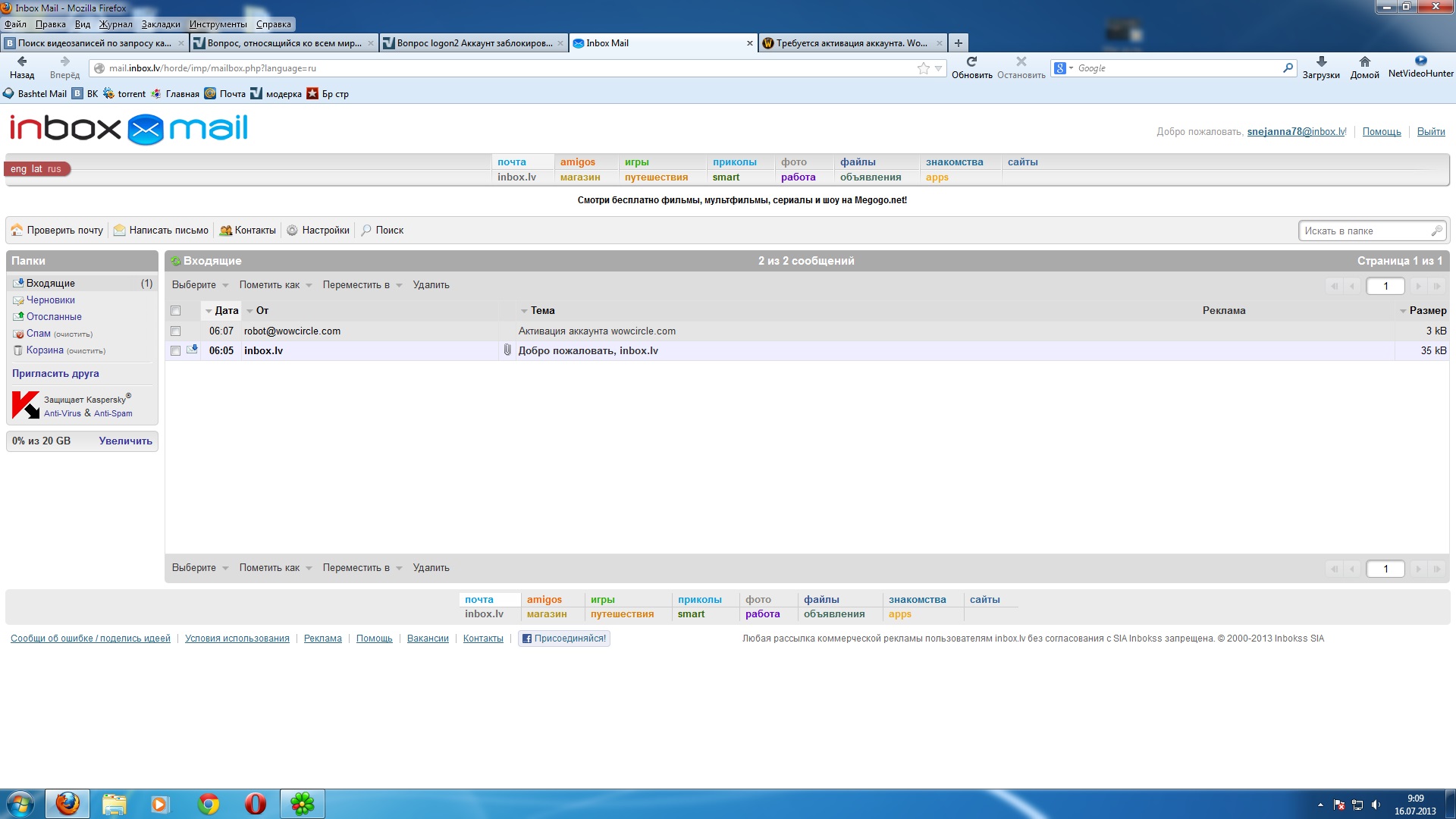Click the Увеличить storage link
The height and width of the screenshot is (819, 1456).
coord(125,441)
